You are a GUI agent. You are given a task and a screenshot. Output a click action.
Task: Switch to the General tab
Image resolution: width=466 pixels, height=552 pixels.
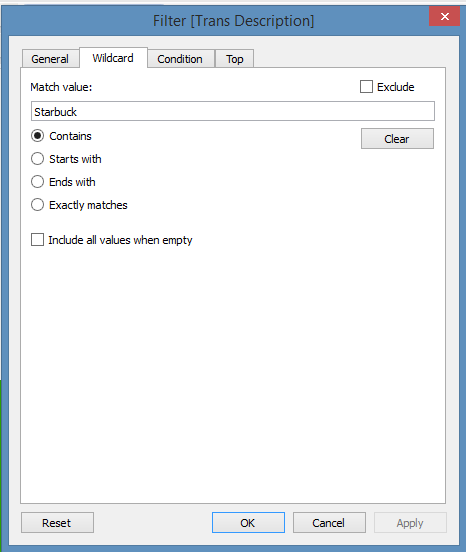point(50,59)
